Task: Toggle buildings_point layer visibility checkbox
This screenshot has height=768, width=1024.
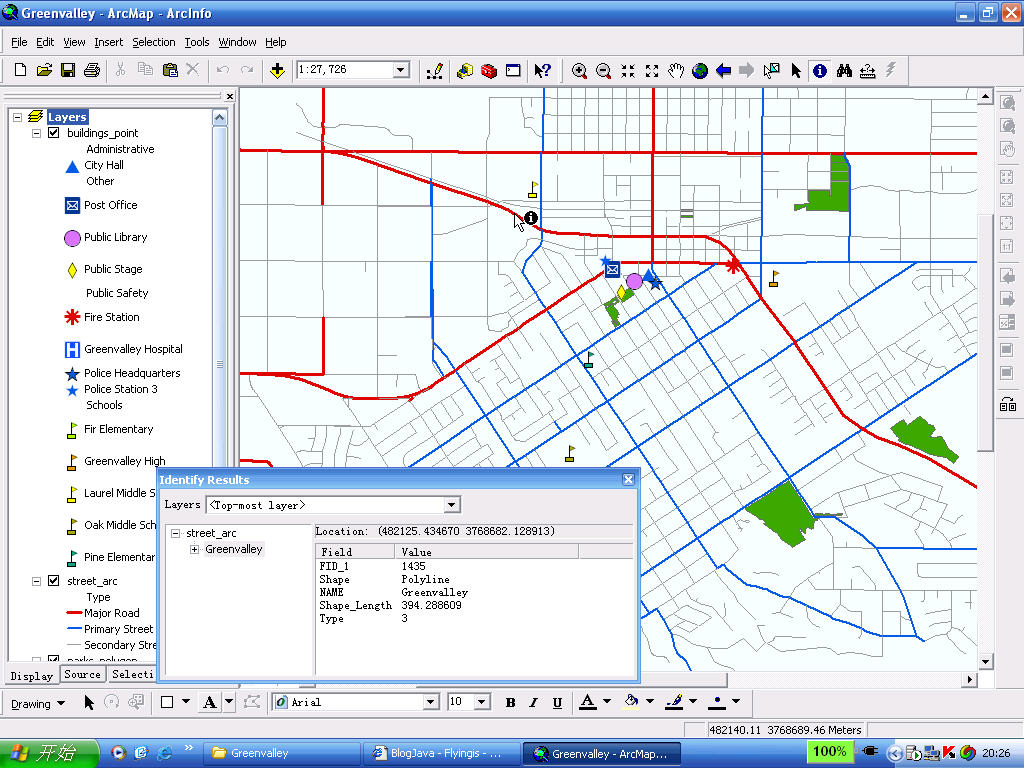Action: (54, 133)
